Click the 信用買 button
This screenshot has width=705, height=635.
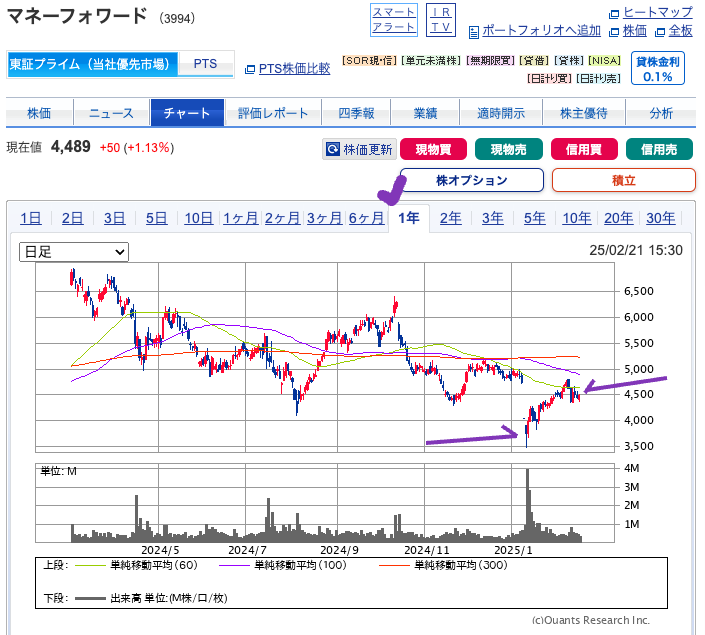584,149
